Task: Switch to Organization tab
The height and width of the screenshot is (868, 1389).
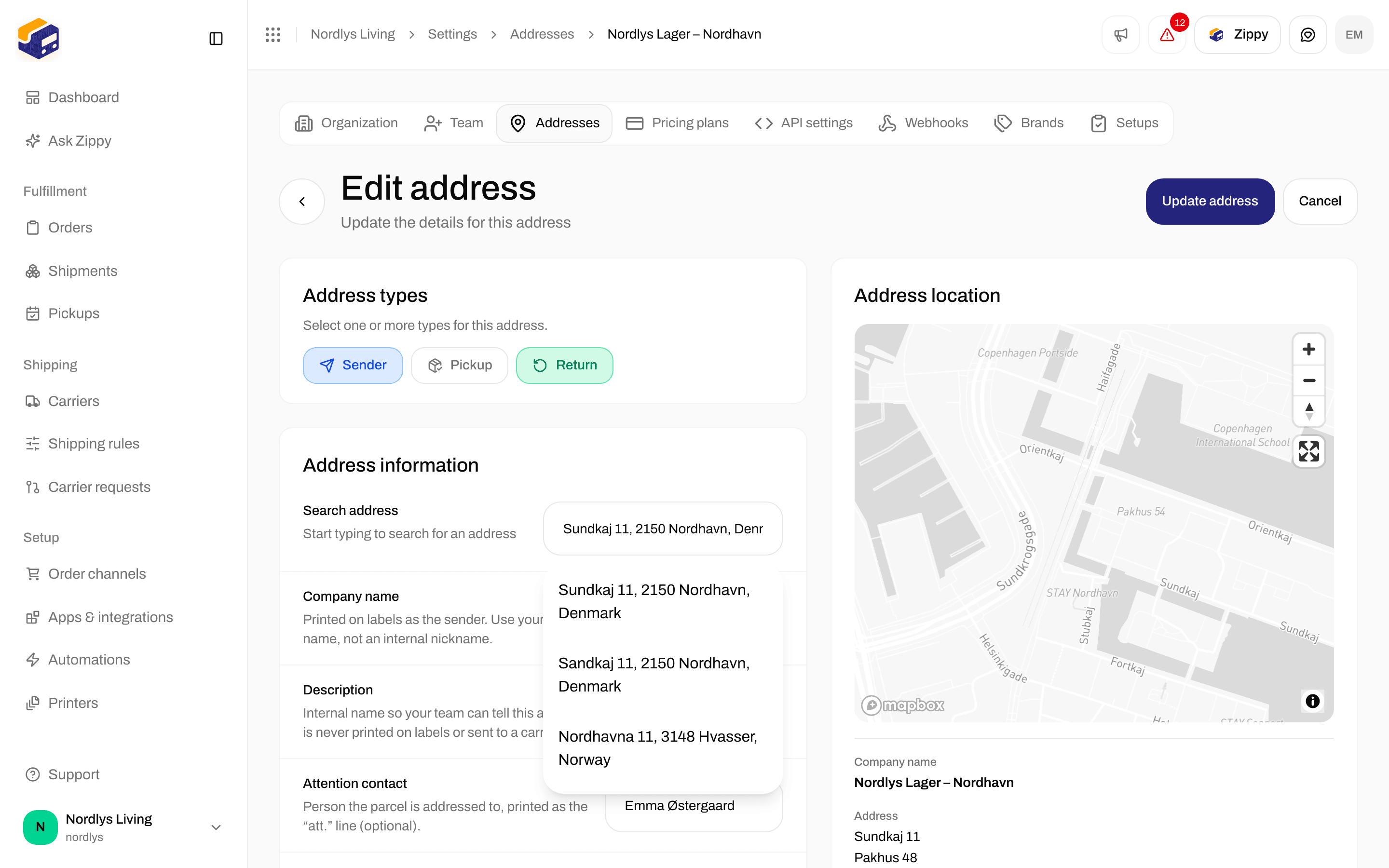Action: point(347,123)
